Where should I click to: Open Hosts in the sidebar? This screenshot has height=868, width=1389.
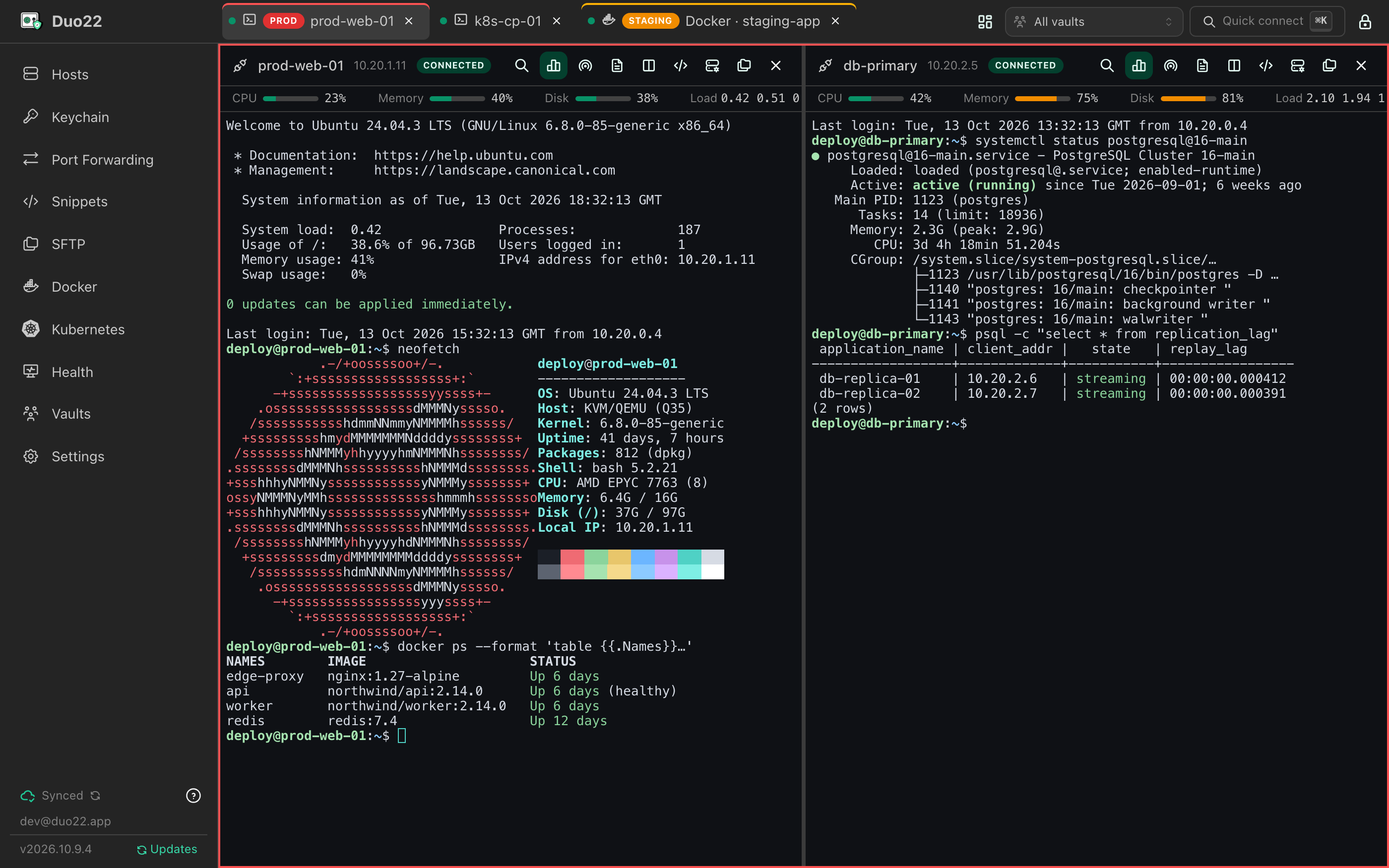[x=109, y=74]
